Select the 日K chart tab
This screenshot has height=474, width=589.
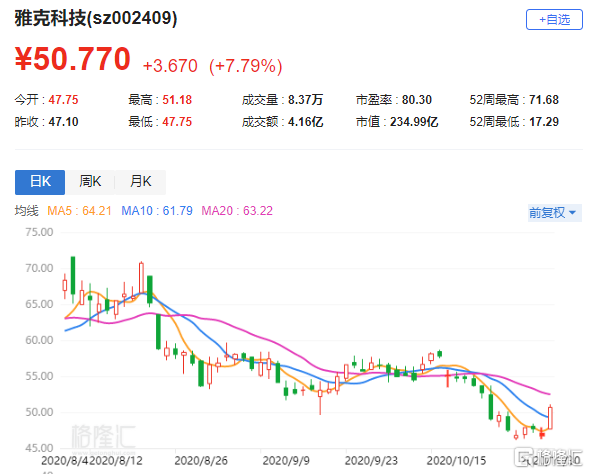40,182
